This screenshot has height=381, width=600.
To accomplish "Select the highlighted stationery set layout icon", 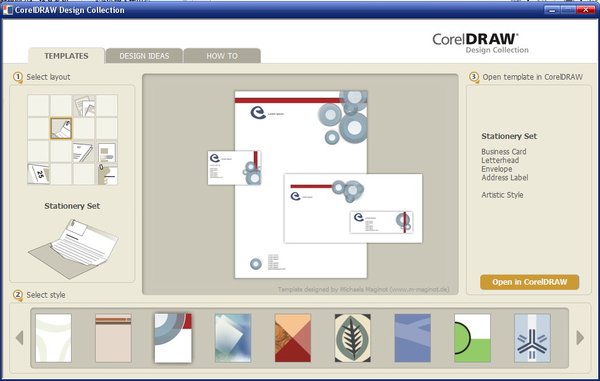I will pyautogui.click(x=61, y=128).
